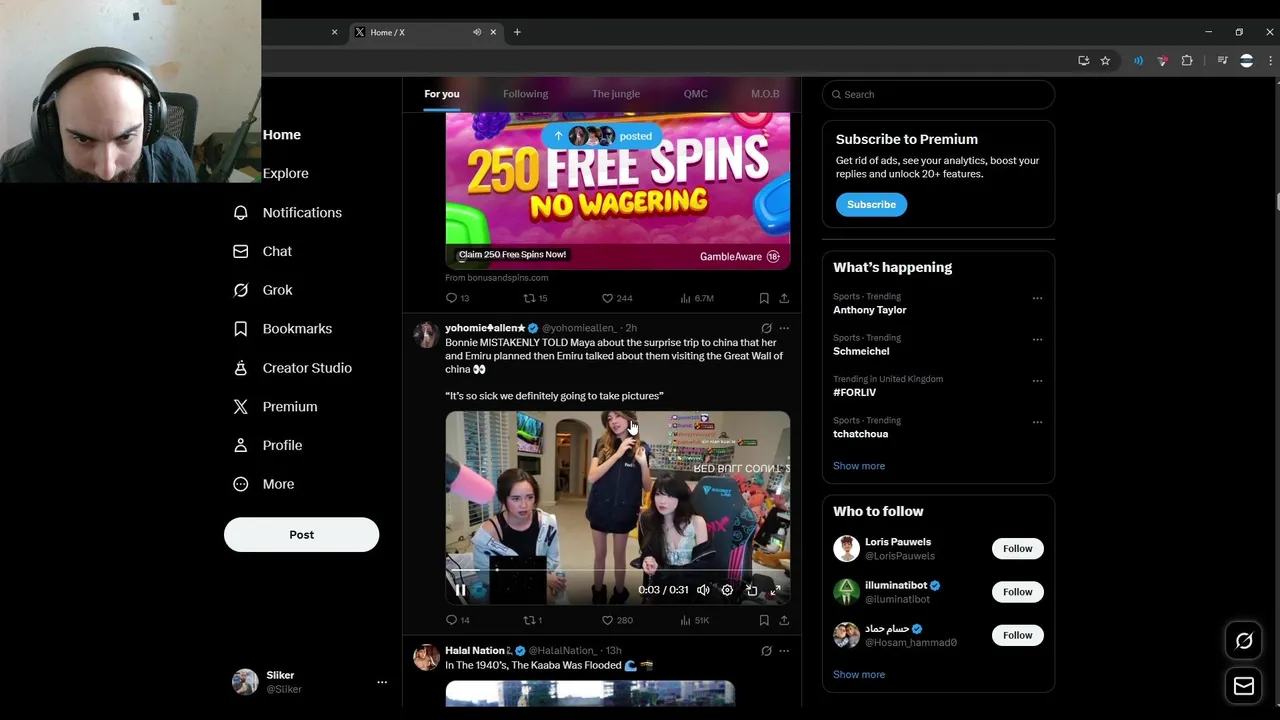
Task: Switch to The jungle tab
Action: point(615,94)
